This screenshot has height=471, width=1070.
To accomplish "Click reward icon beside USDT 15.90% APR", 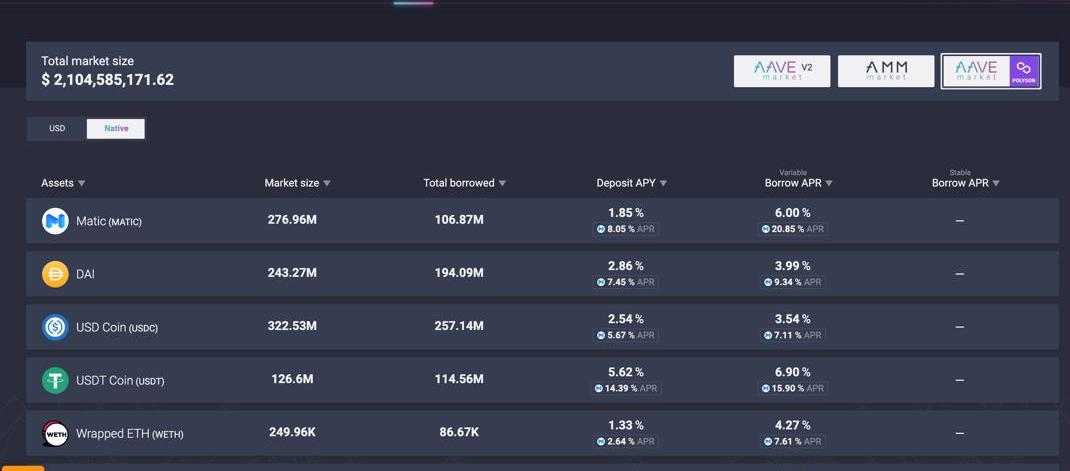I will tap(766, 388).
